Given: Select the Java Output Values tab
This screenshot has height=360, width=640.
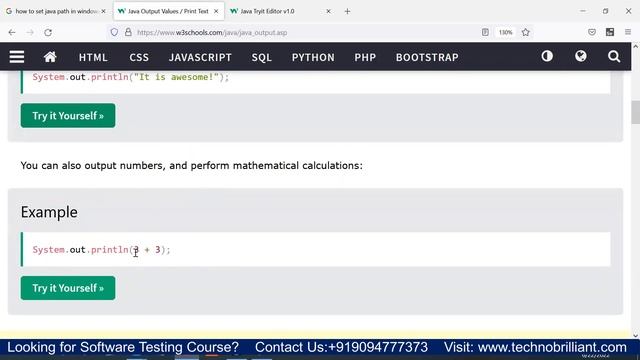Looking at the screenshot, I should pos(168,11).
